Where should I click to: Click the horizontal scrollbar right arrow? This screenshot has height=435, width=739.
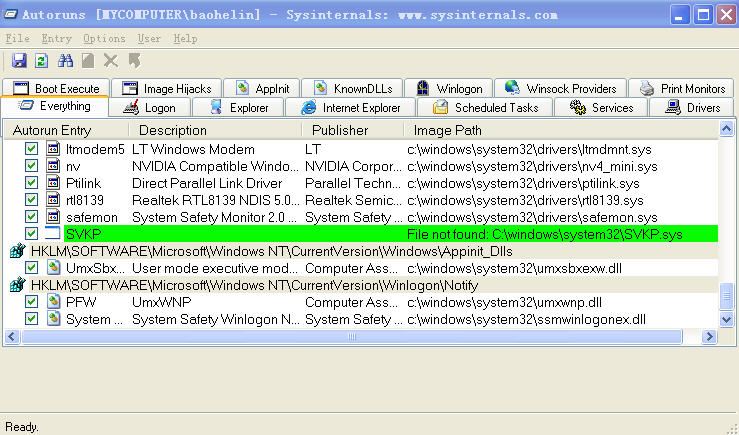(709, 336)
